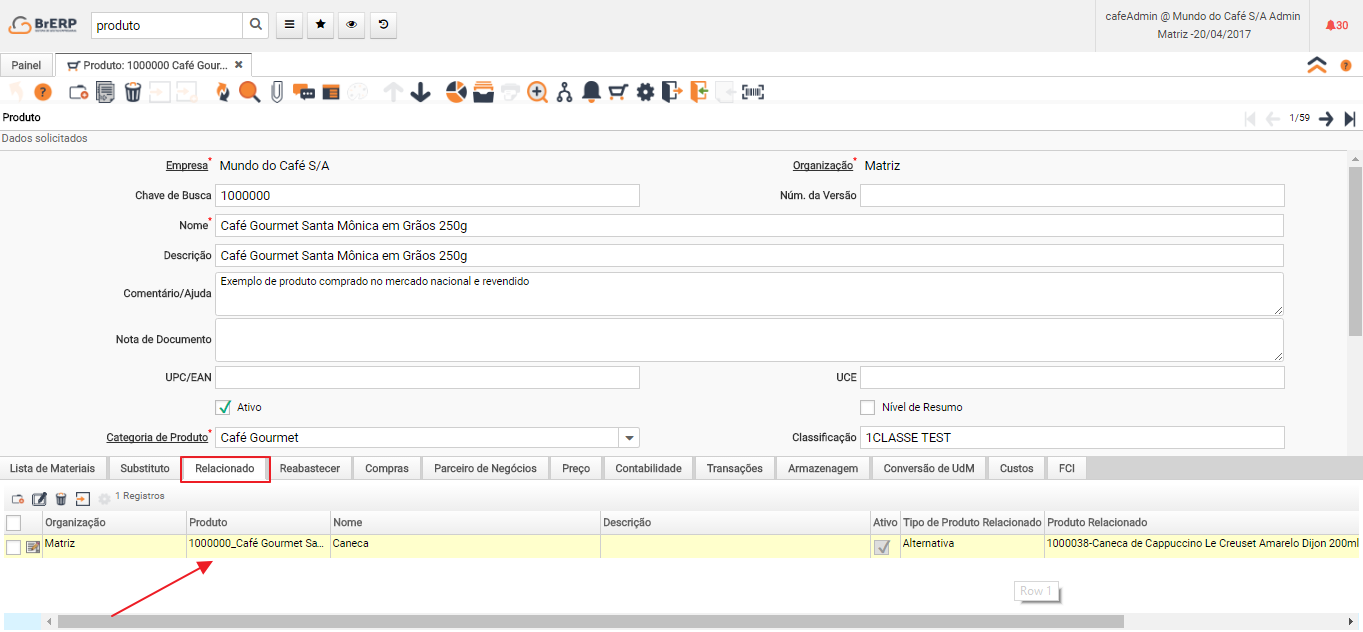The height and width of the screenshot is (632, 1363).
Task: Open the Contabilidade tab
Action: pyautogui.click(x=648, y=468)
